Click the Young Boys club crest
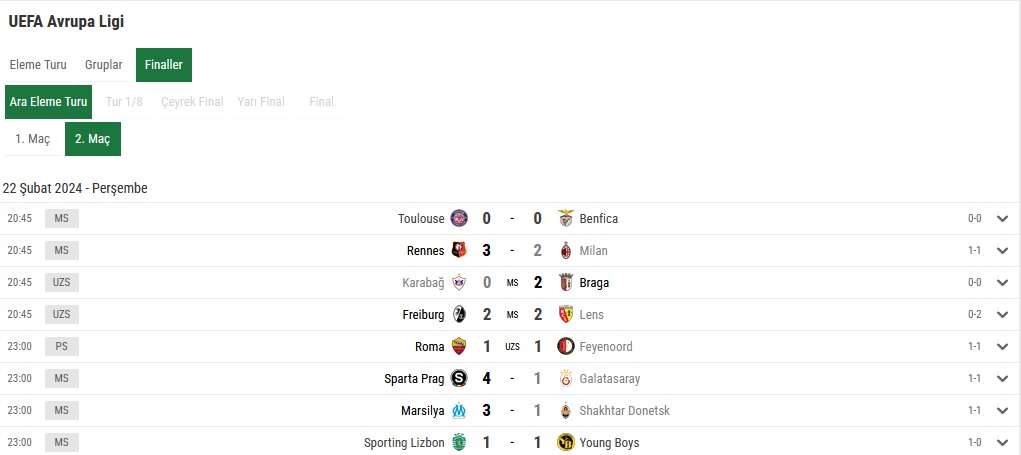The width and height of the screenshot is (1021, 455). (x=566, y=443)
